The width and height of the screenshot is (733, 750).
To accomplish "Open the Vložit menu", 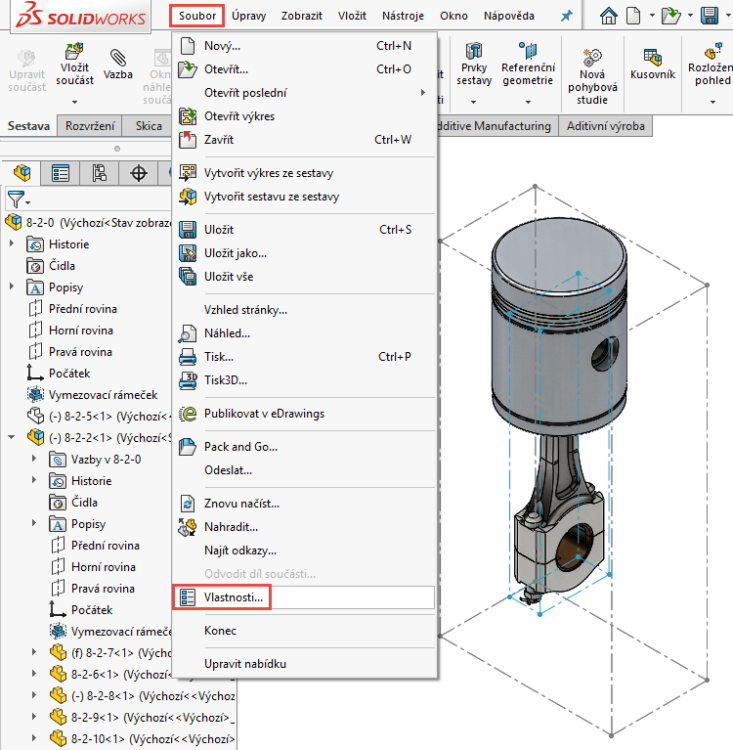I will (x=352, y=16).
